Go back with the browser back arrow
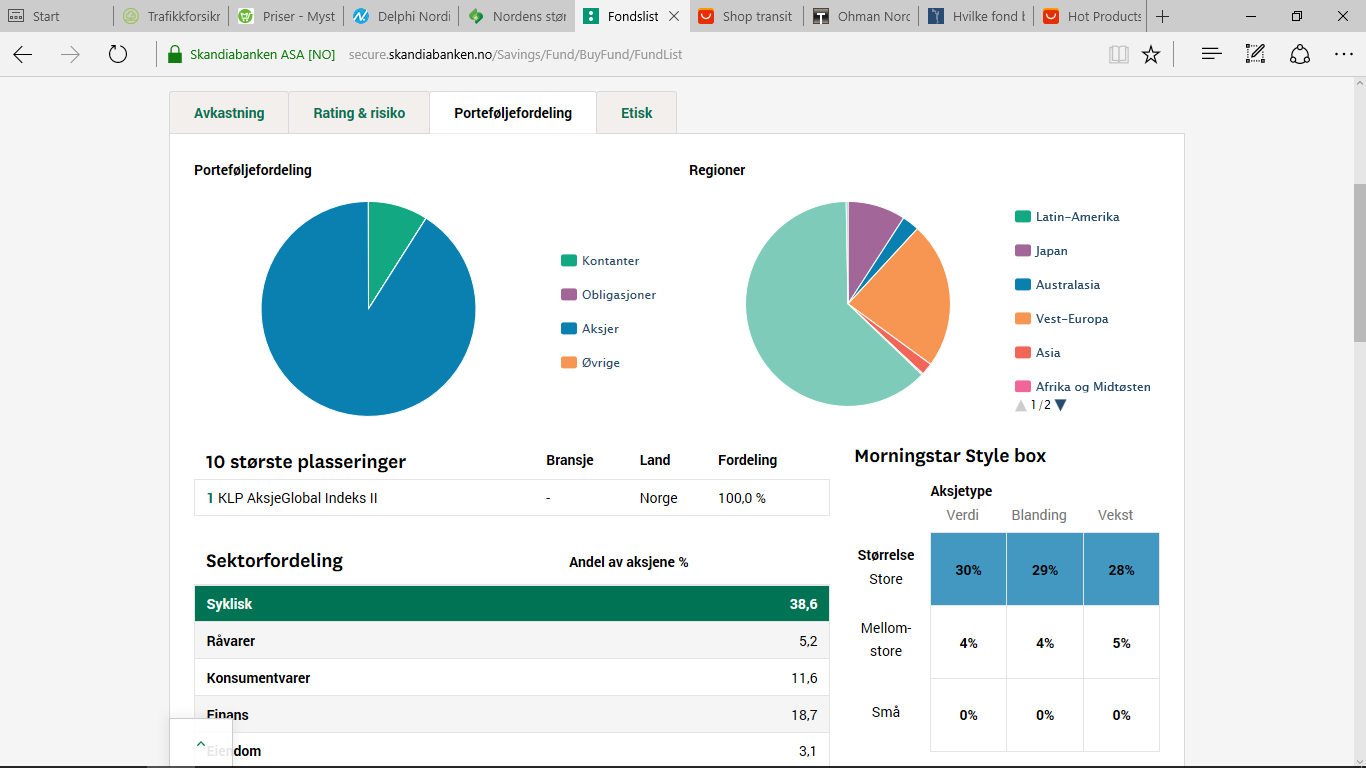 tap(22, 54)
